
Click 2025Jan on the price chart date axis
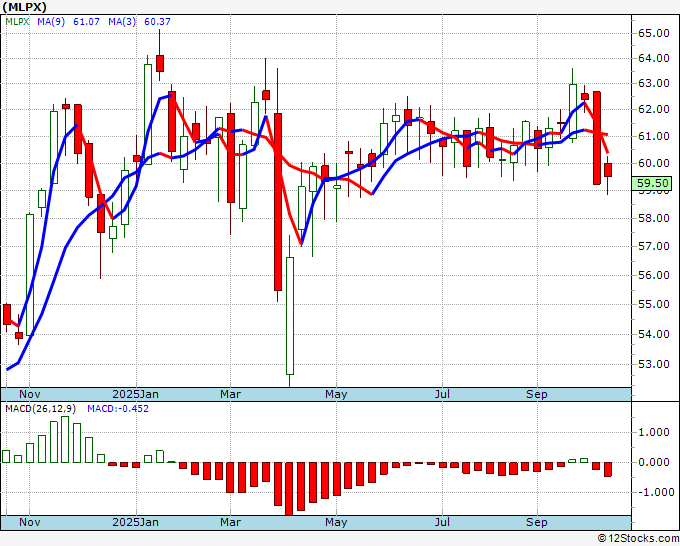[x=135, y=394]
